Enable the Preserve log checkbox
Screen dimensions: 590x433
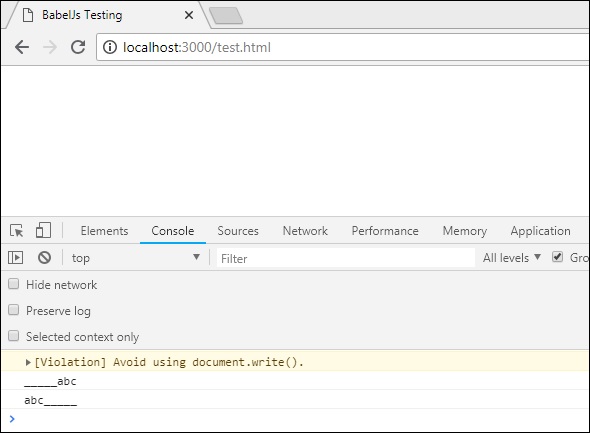coord(14,310)
